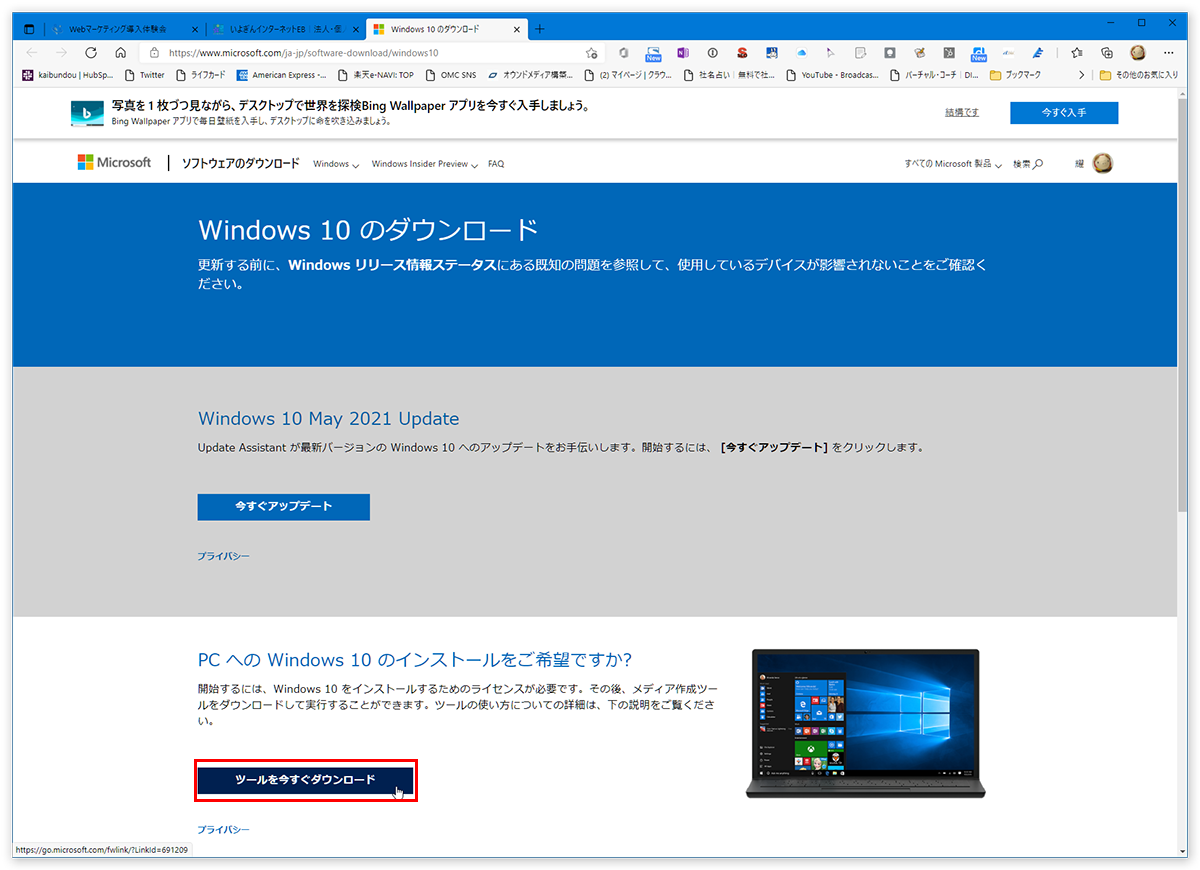The height and width of the screenshot is (870, 1200).
Task: Click ソフトウェアのダウンロード header link
Action: pyautogui.click(x=240, y=164)
